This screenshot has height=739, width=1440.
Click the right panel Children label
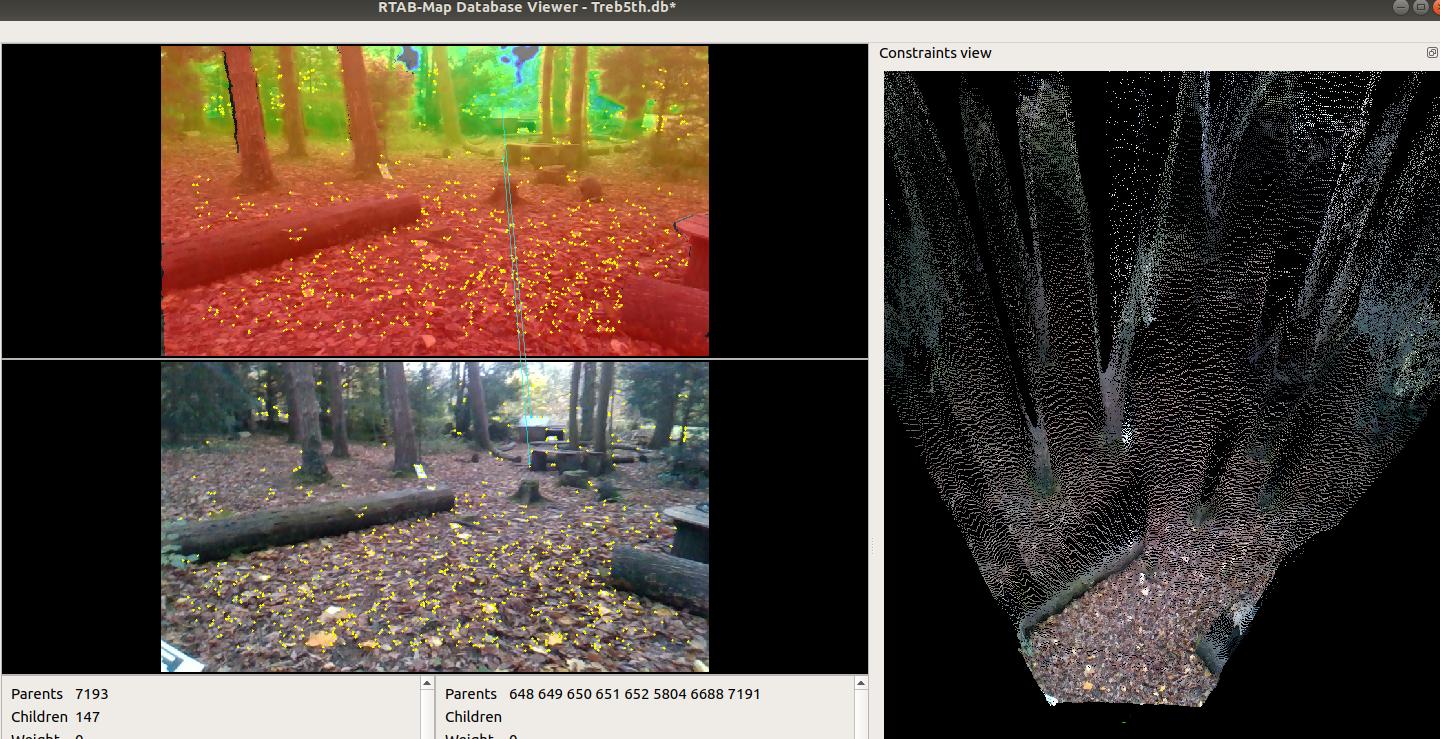(x=473, y=717)
